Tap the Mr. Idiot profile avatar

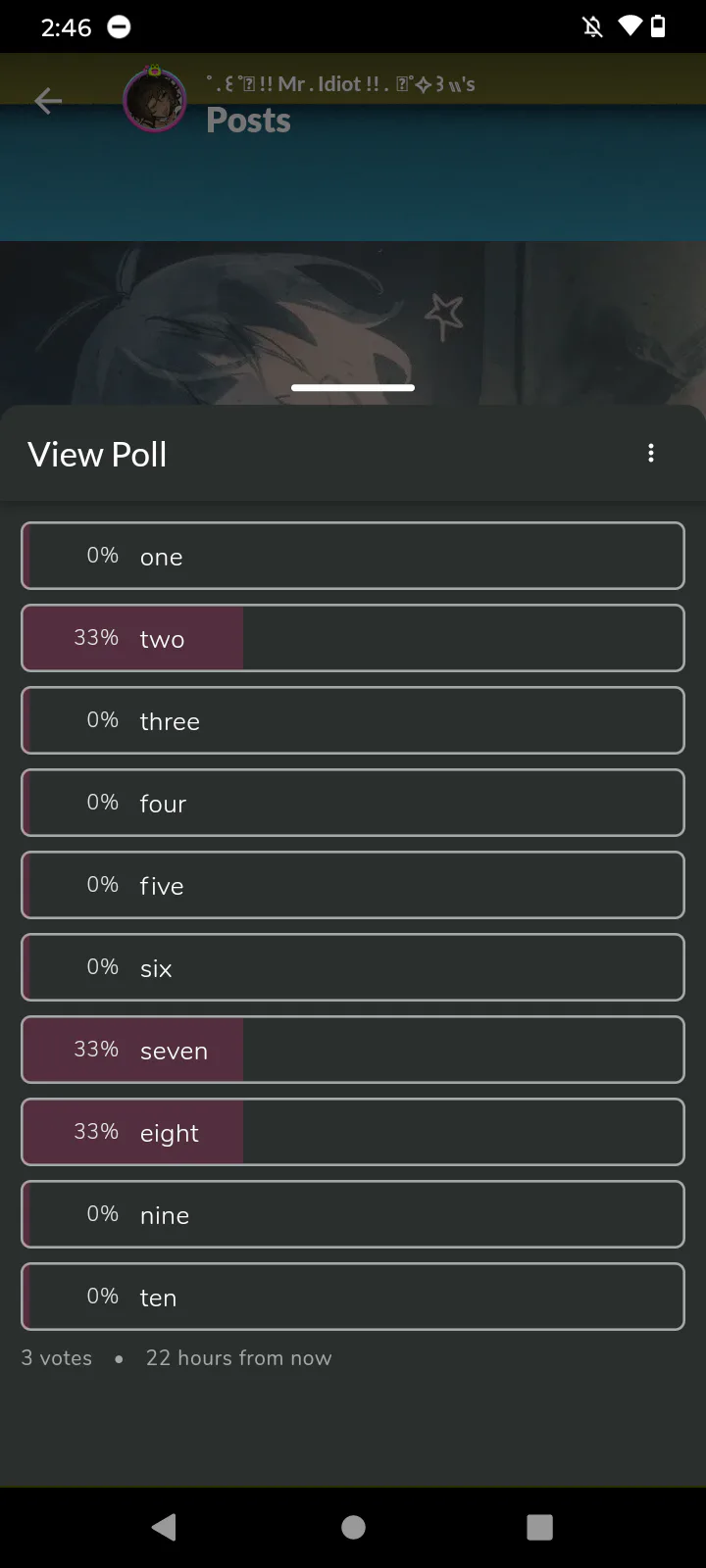tap(154, 100)
